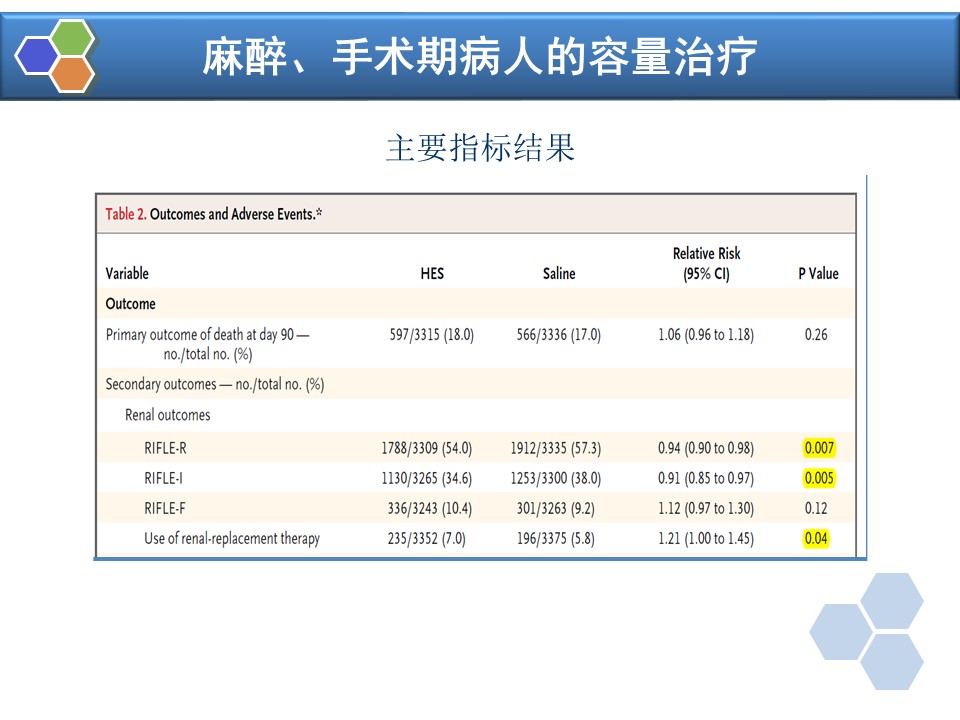
Task: Click the 'Use of renal-replacement therapy' label
Action: pos(232,539)
